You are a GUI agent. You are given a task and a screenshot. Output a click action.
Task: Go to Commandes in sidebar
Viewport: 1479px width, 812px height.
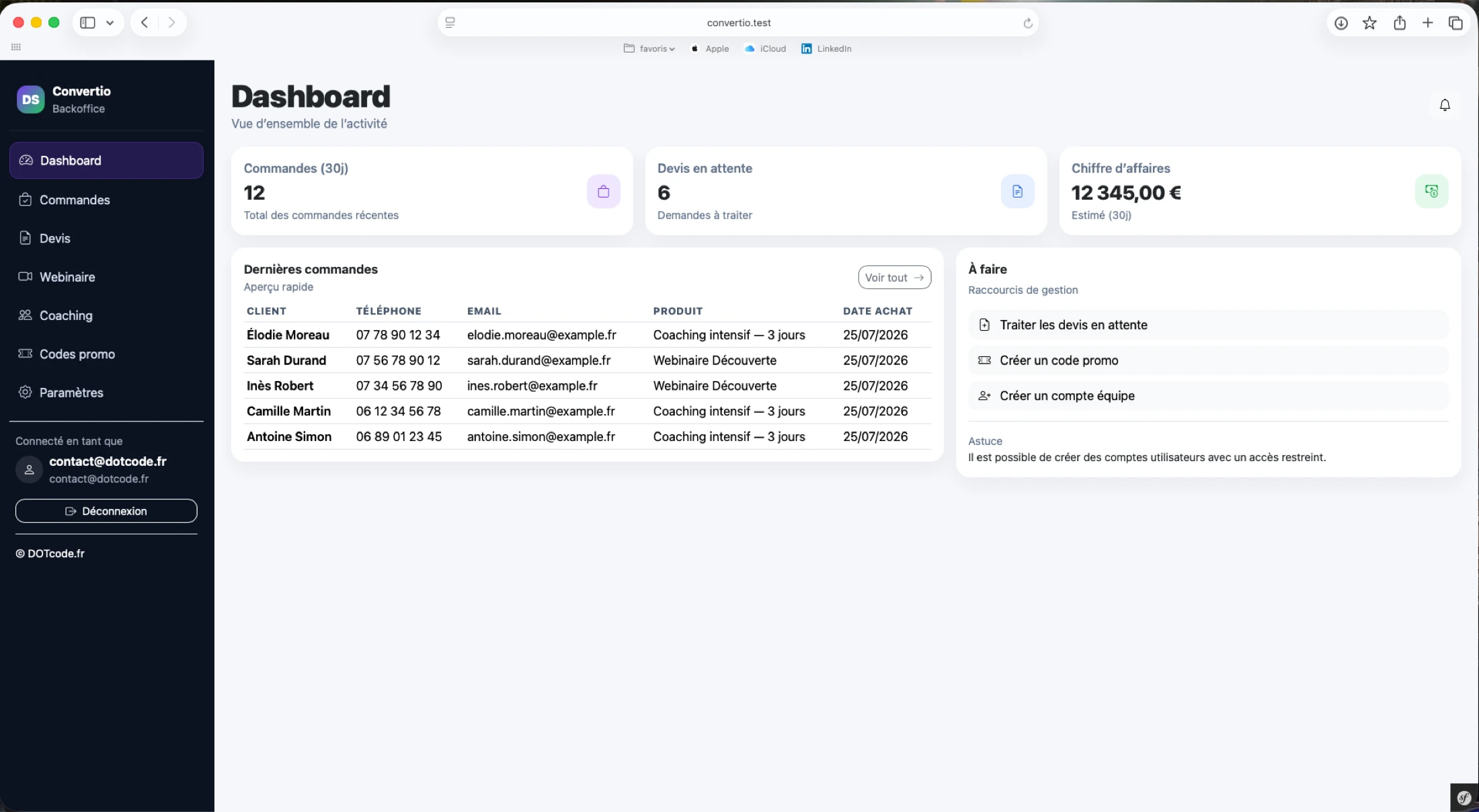point(106,200)
